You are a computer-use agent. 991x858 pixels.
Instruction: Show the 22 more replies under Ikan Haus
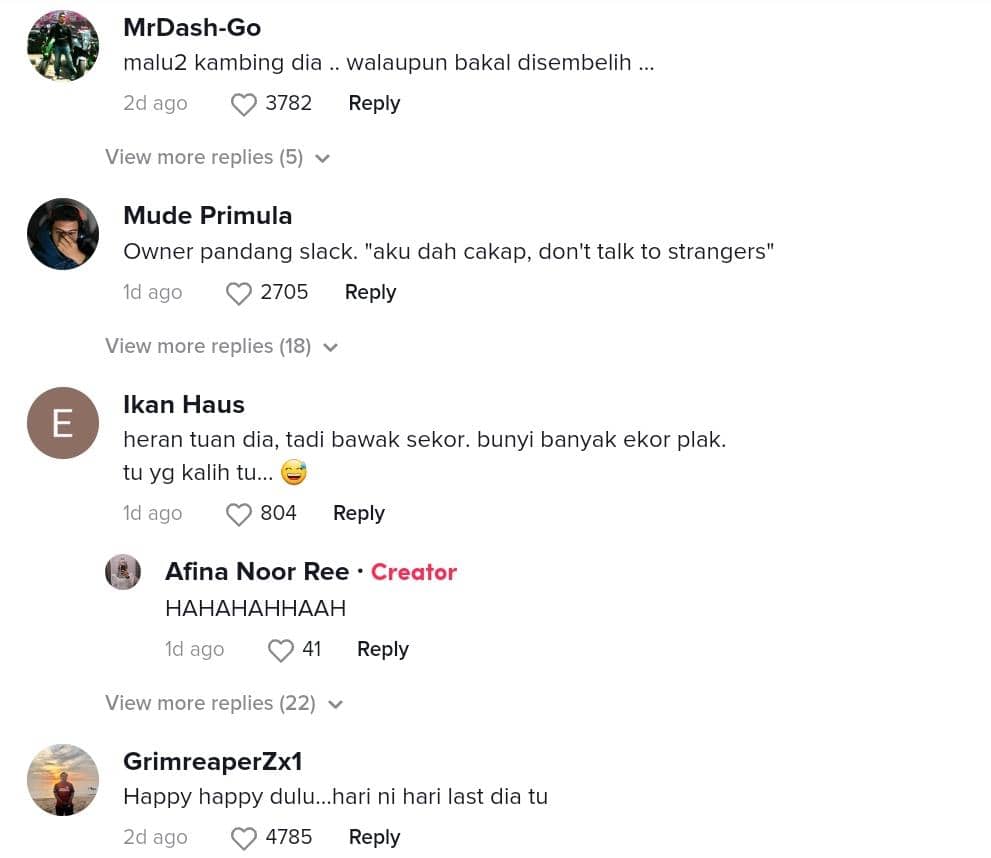point(224,704)
